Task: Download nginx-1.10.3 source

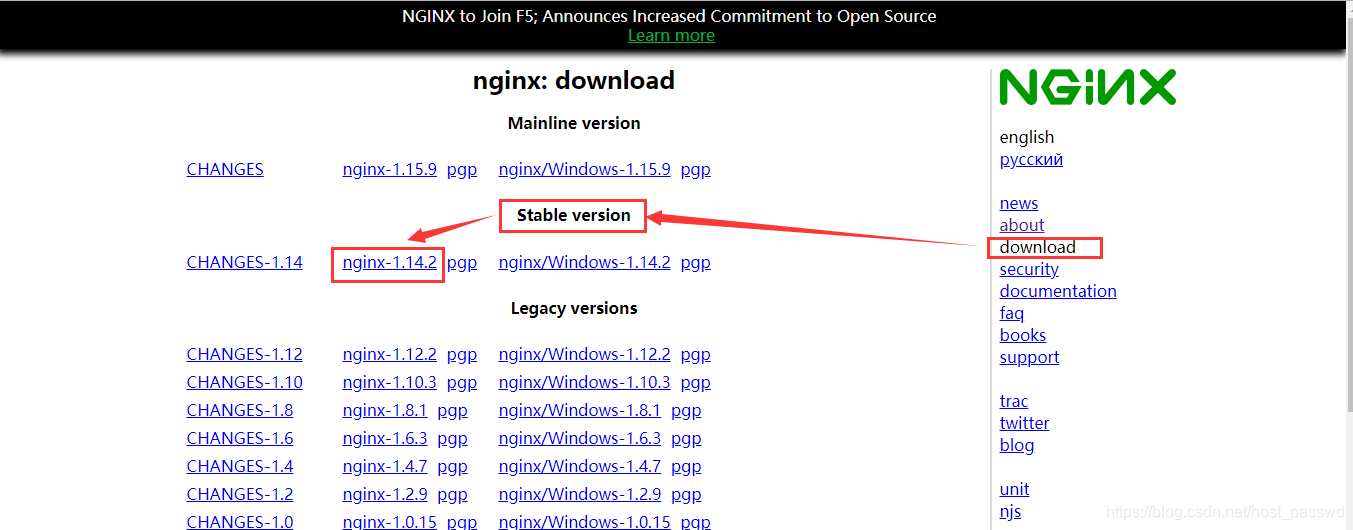Action: pos(389,382)
